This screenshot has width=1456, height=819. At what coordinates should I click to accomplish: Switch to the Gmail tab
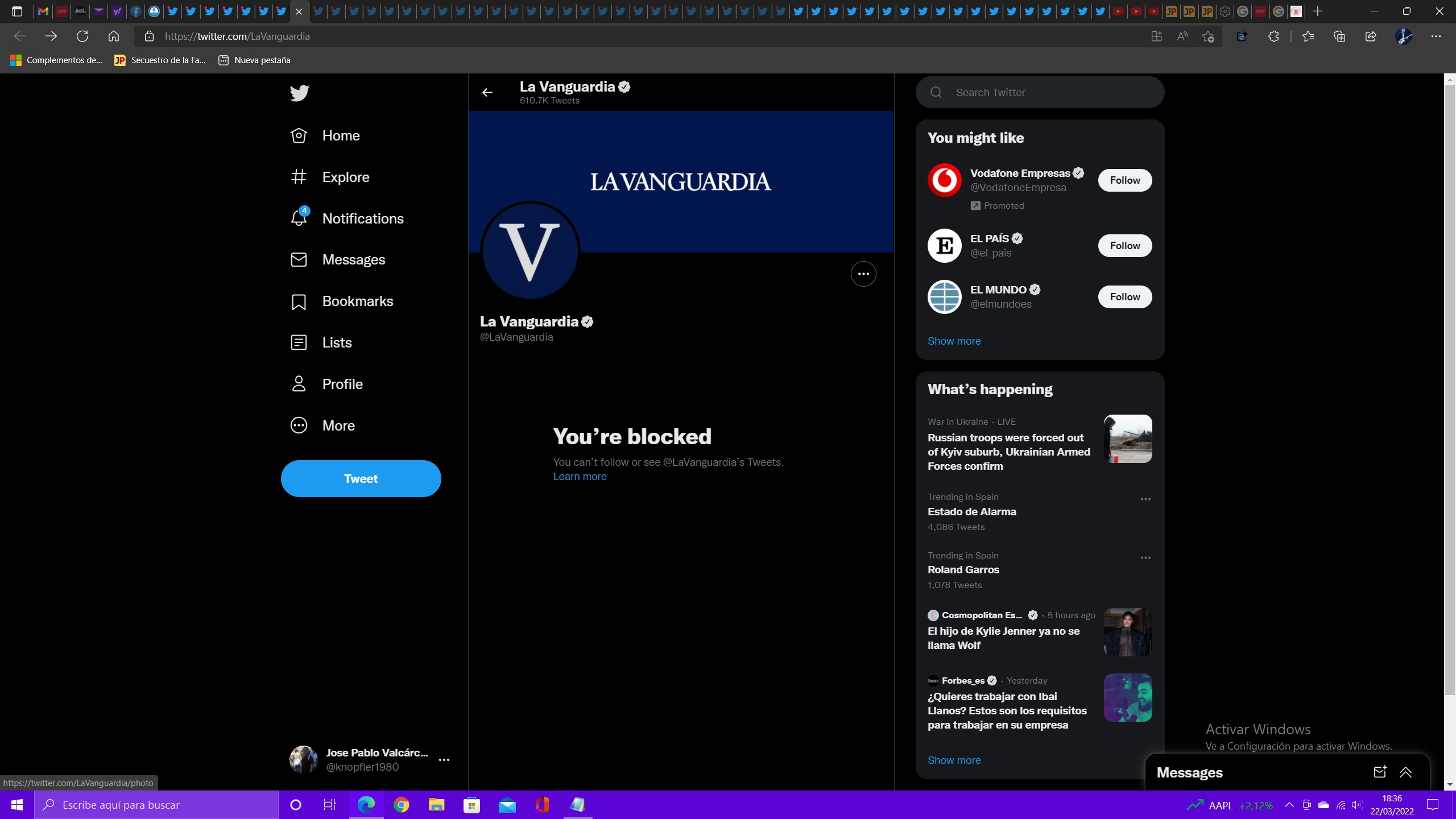click(x=43, y=11)
